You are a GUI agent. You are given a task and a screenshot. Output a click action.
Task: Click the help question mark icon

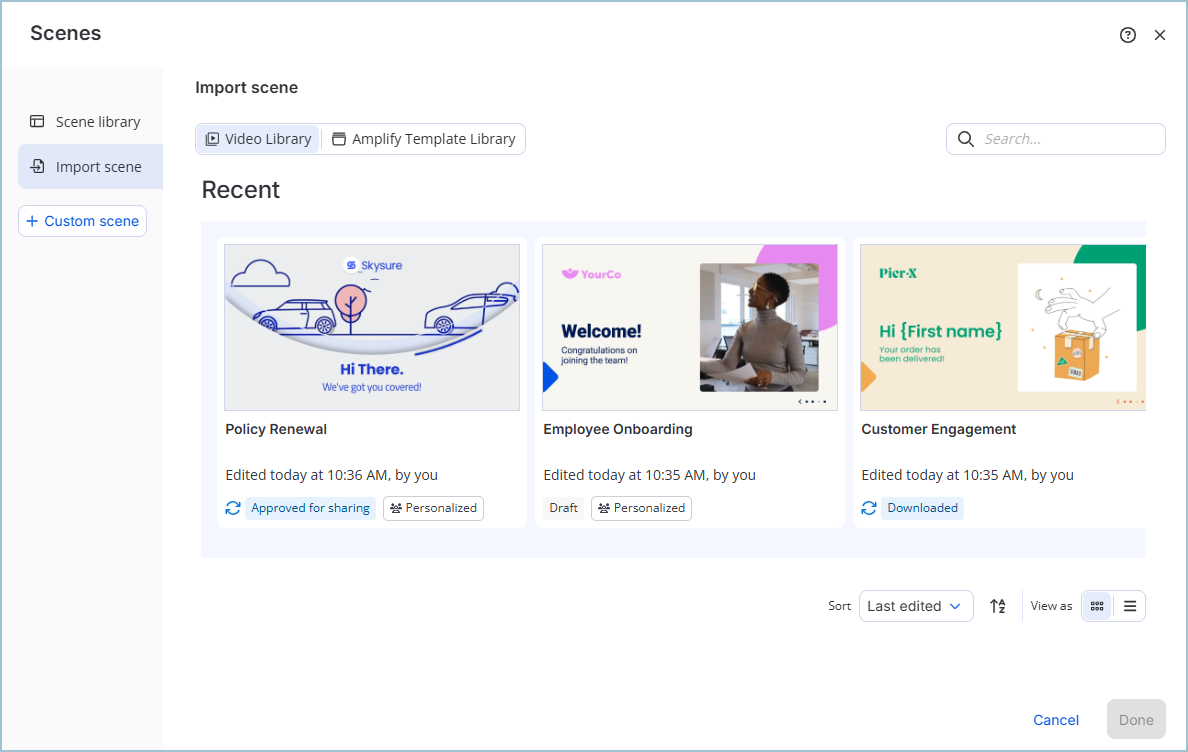coord(1128,35)
